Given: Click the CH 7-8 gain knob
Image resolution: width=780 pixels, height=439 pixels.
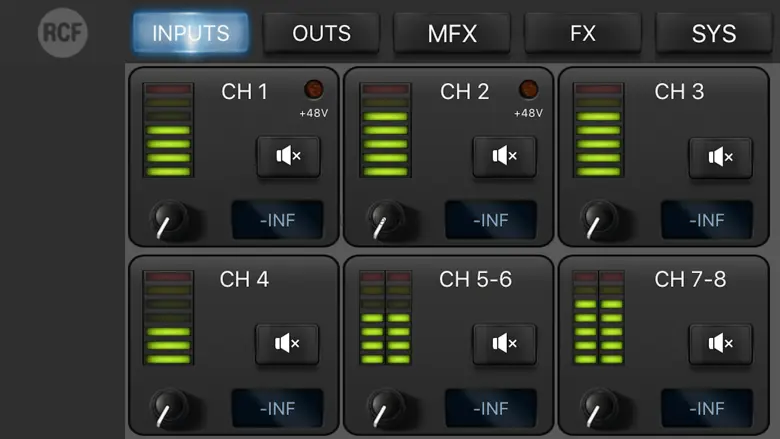Looking at the screenshot, I should pos(599,407).
